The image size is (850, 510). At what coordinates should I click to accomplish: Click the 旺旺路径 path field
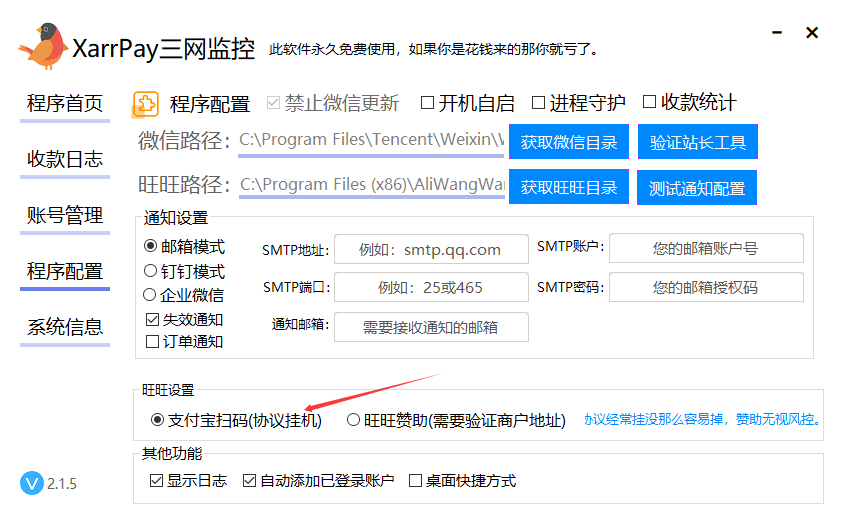[x=372, y=185]
